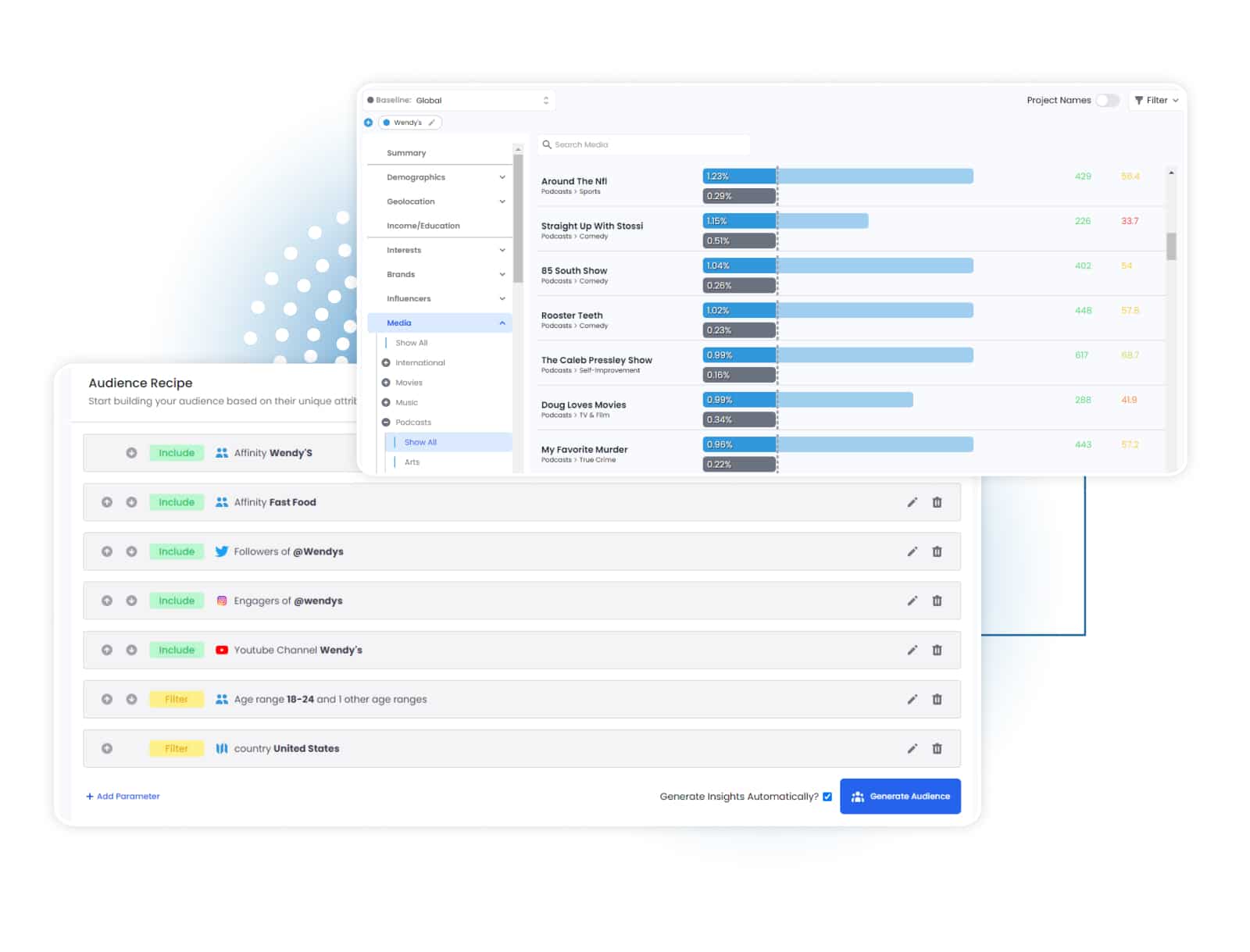Move Affinity Fast Food row down

(x=131, y=502)
